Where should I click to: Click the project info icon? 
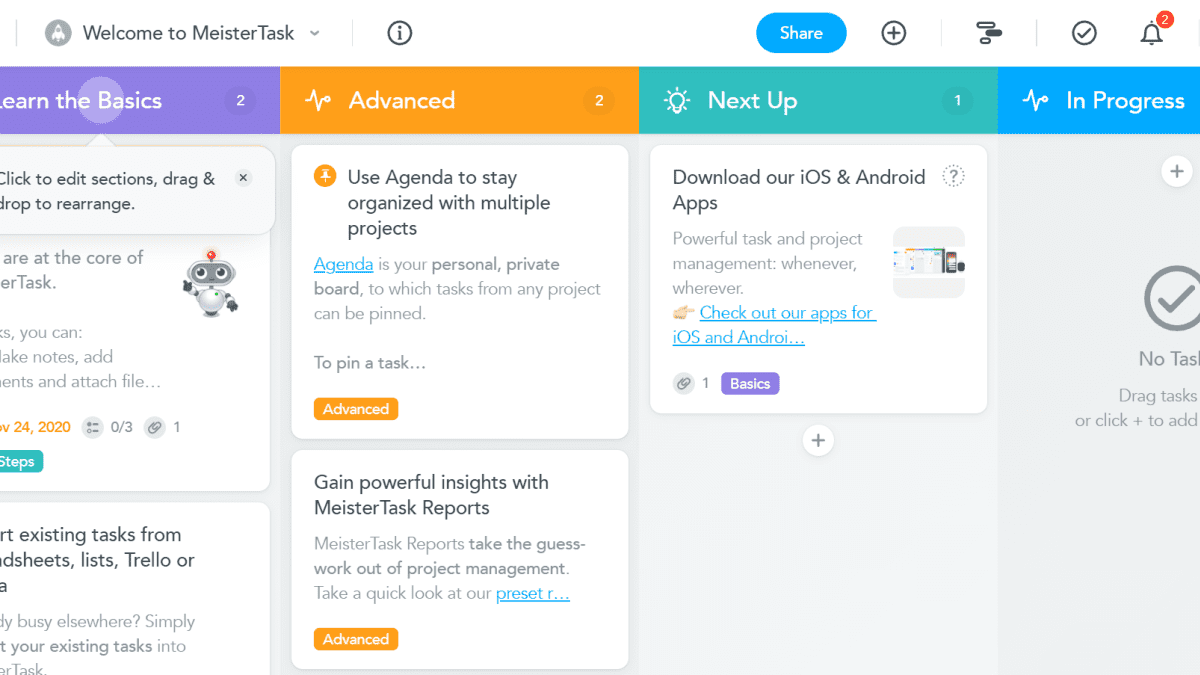(x=399, y=33)
